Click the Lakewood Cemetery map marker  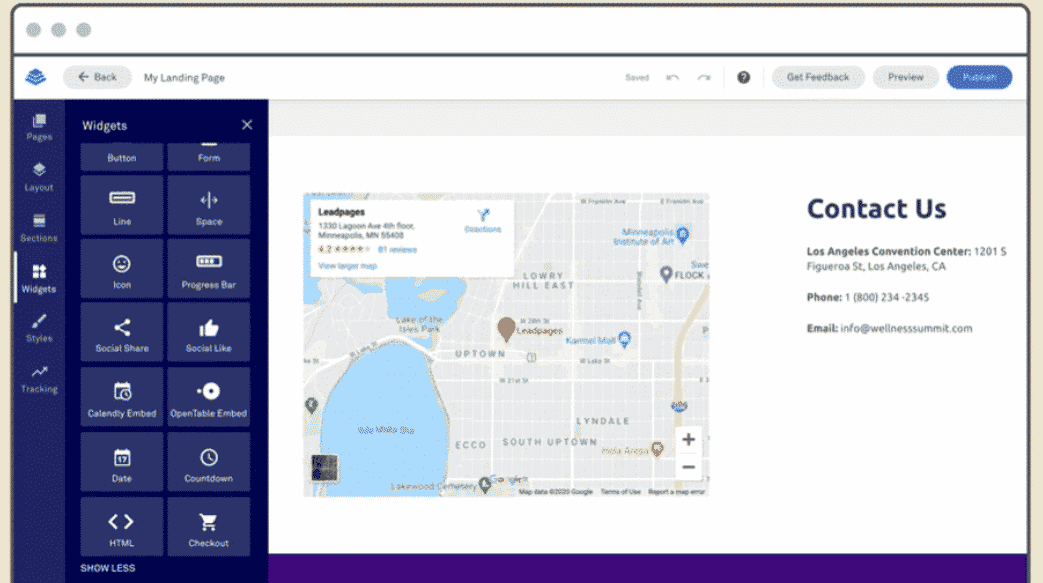pos(485,485)
